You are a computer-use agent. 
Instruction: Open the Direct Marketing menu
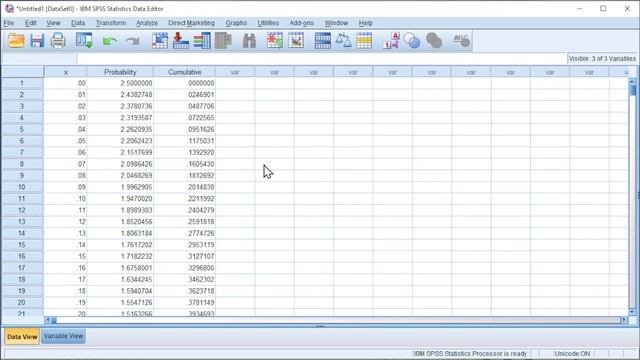(191, 23)
